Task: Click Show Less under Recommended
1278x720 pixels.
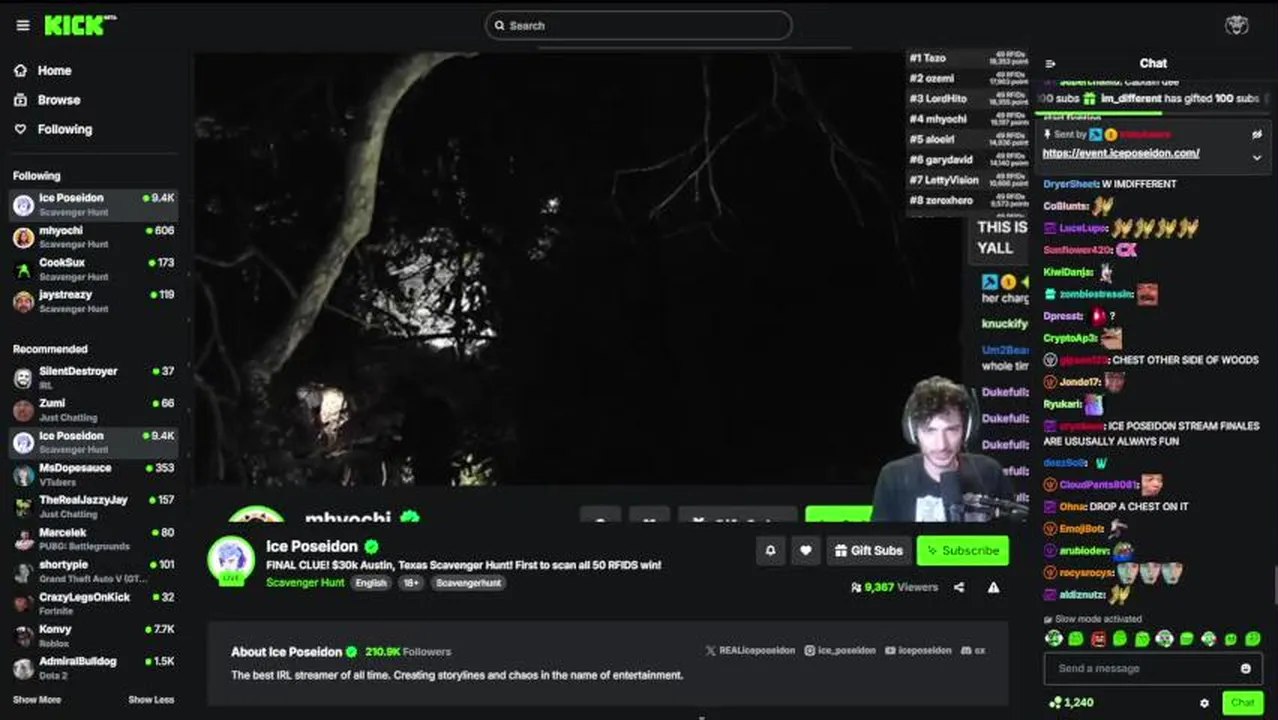Action: tap(151, 700)
